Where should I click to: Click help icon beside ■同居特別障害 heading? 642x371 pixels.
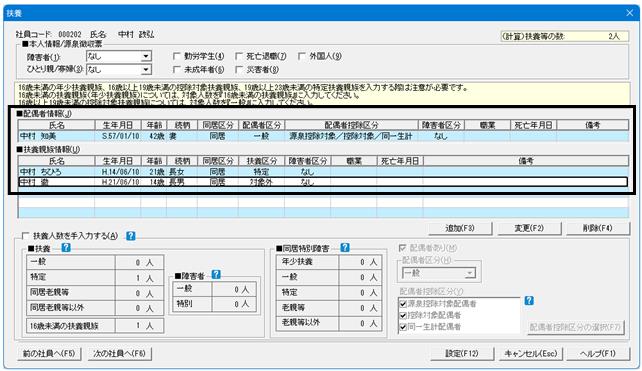pos(345,247)
